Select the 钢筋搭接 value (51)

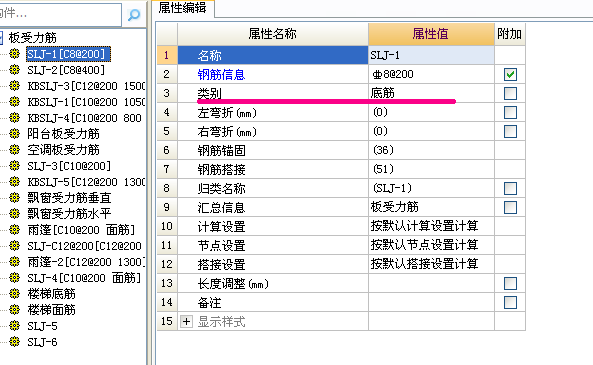click(431, 169)
